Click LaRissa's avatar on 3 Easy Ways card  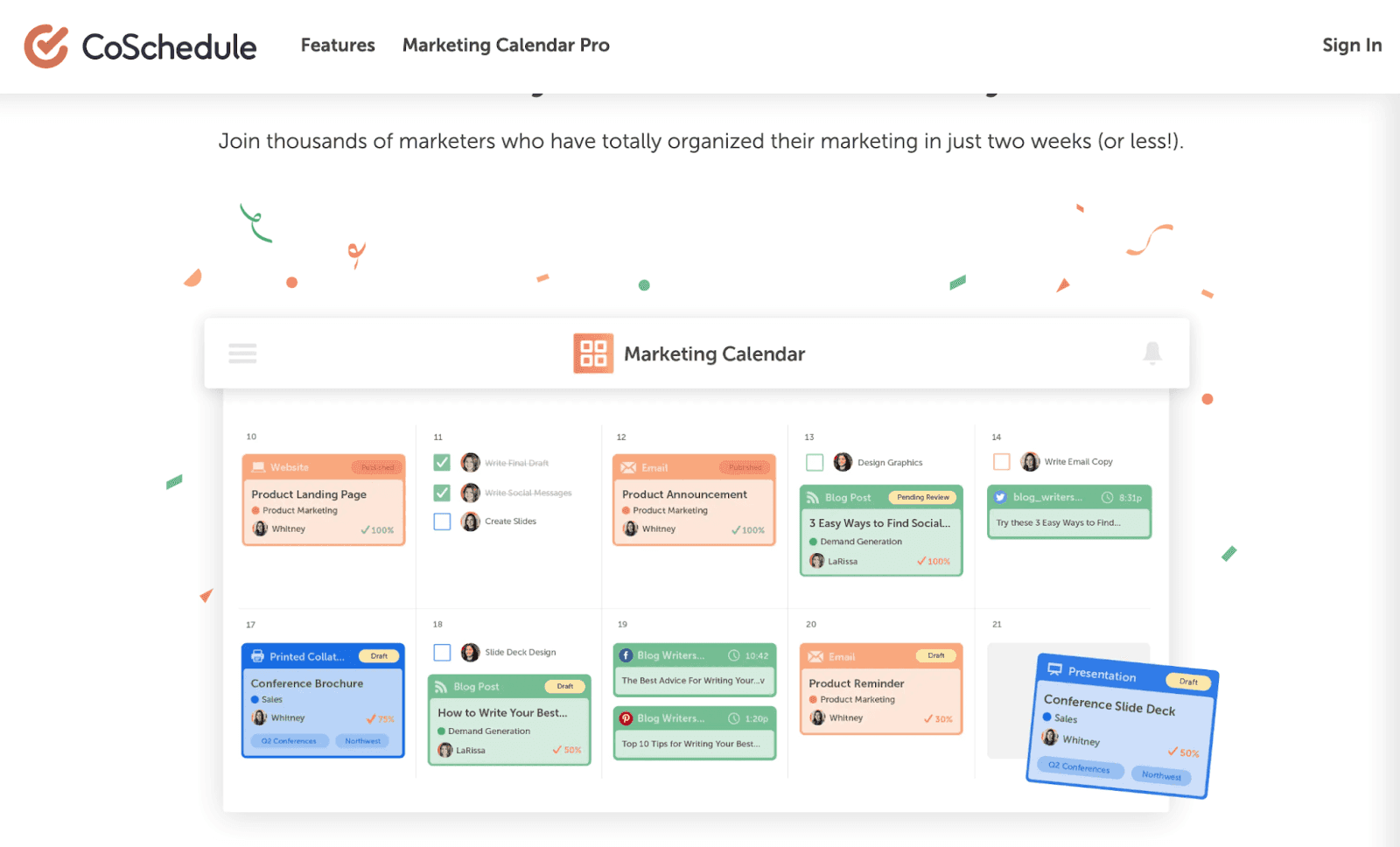pyautogui.click(x=817, y=561)
